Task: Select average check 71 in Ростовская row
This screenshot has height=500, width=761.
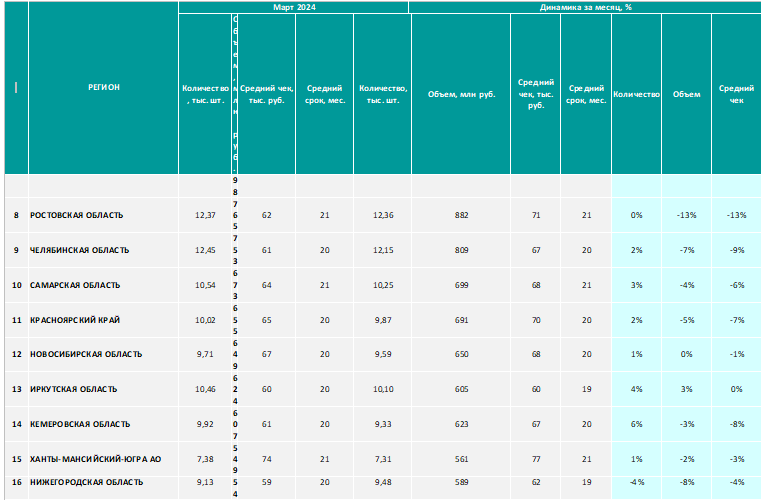Action: click(x=536, y=215)
